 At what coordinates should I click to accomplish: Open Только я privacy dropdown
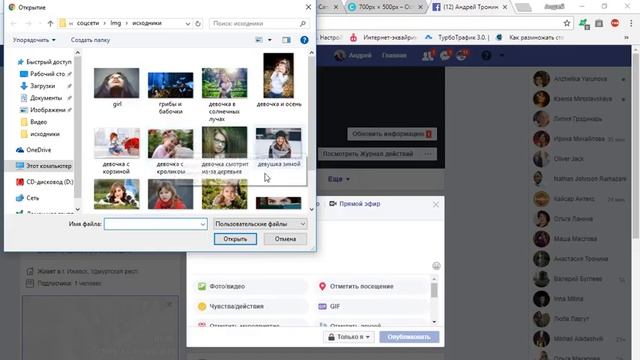pos(349,337)
